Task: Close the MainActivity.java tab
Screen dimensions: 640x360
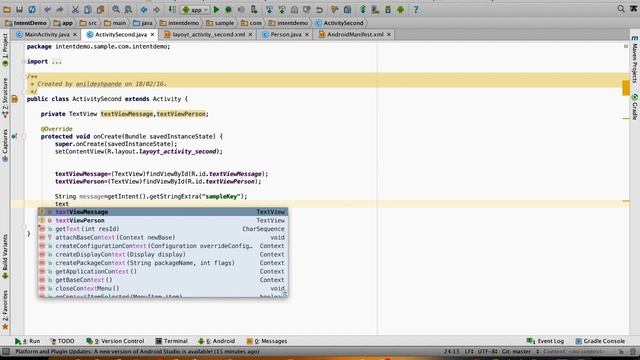Action: (75, 35)
